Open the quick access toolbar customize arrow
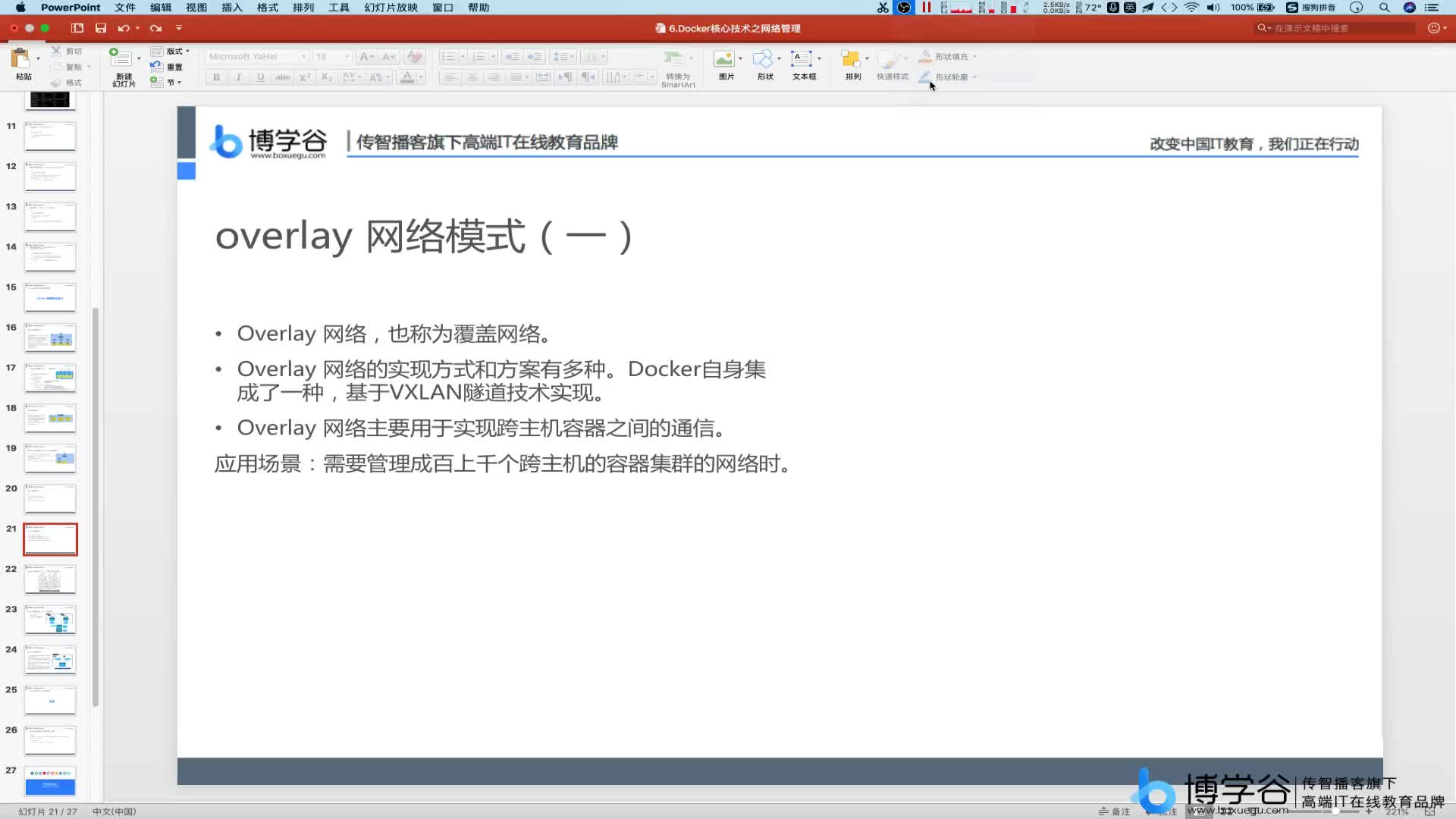 tap(179, 28)
